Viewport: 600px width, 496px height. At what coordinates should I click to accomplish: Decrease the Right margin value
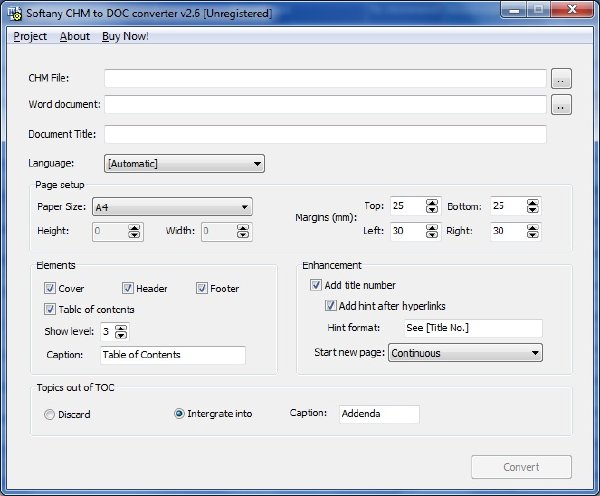click(x=533, y=235)
